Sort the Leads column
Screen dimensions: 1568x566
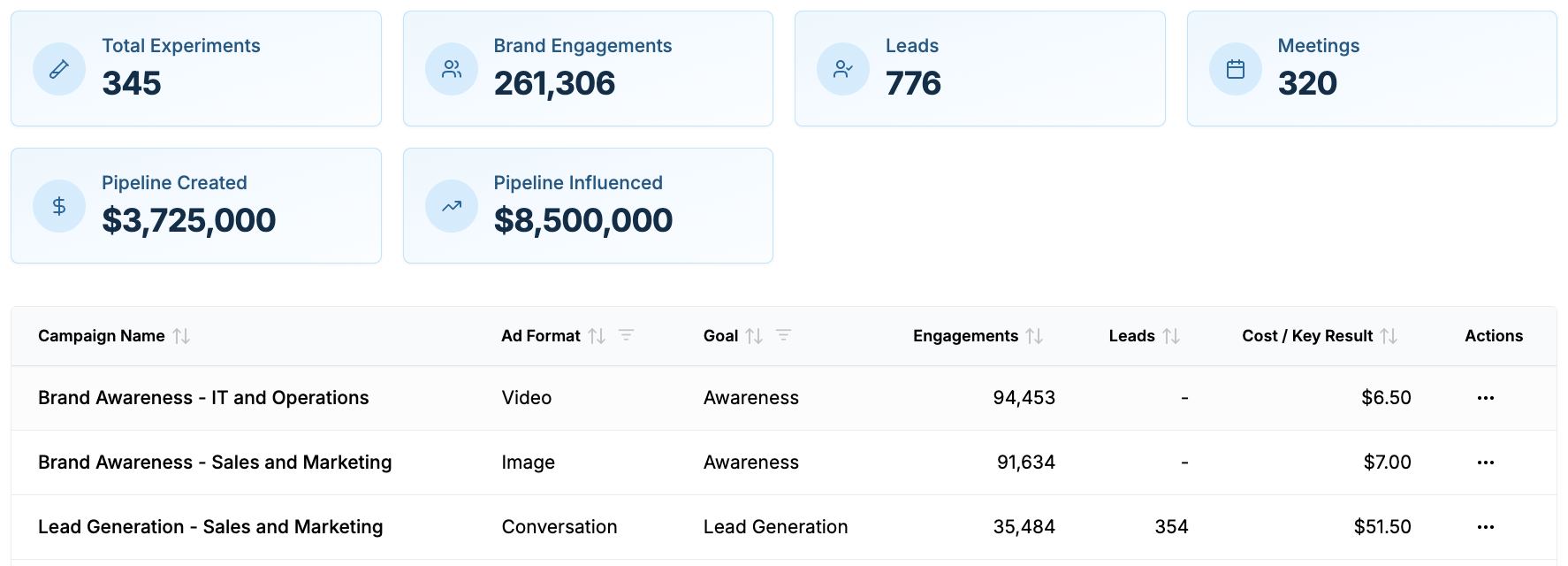pyautogui.click(x=1171, y=336)
